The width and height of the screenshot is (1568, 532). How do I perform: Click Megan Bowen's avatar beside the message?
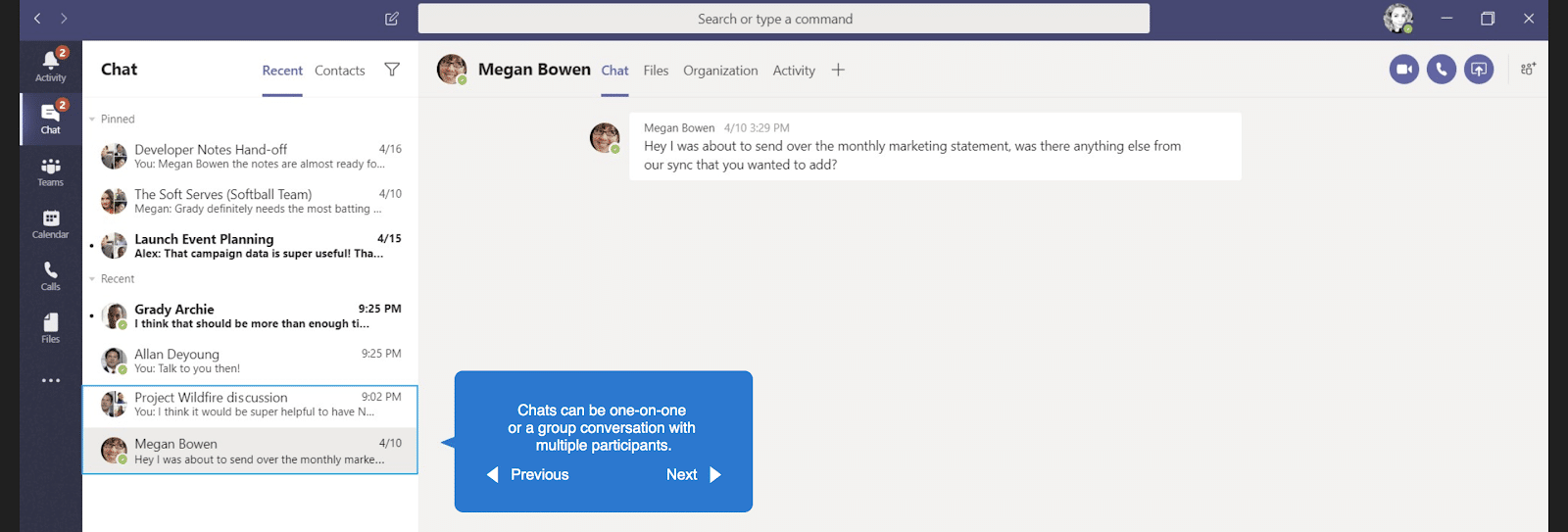pyautogui.click(x=605, y=138)
